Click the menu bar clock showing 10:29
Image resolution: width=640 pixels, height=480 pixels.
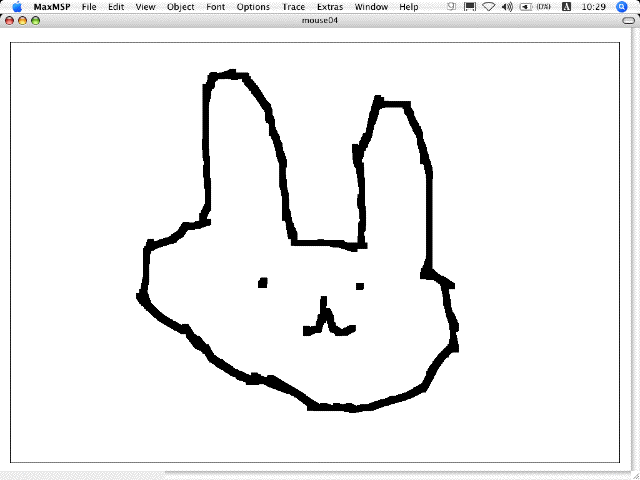pyautogui.click(x=593, y=7)
